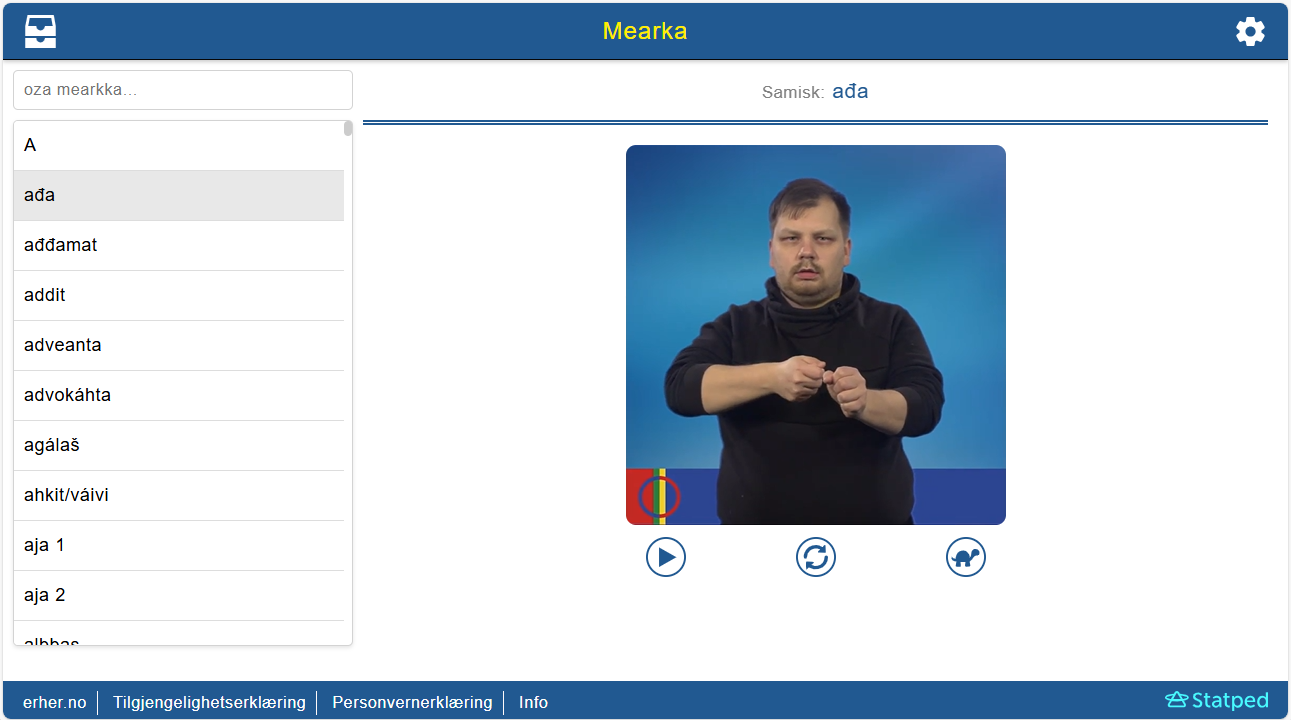Open Tilgjengelighetserklæring link
This screenshot has width=1291, height=720.
tap(209, 702)
